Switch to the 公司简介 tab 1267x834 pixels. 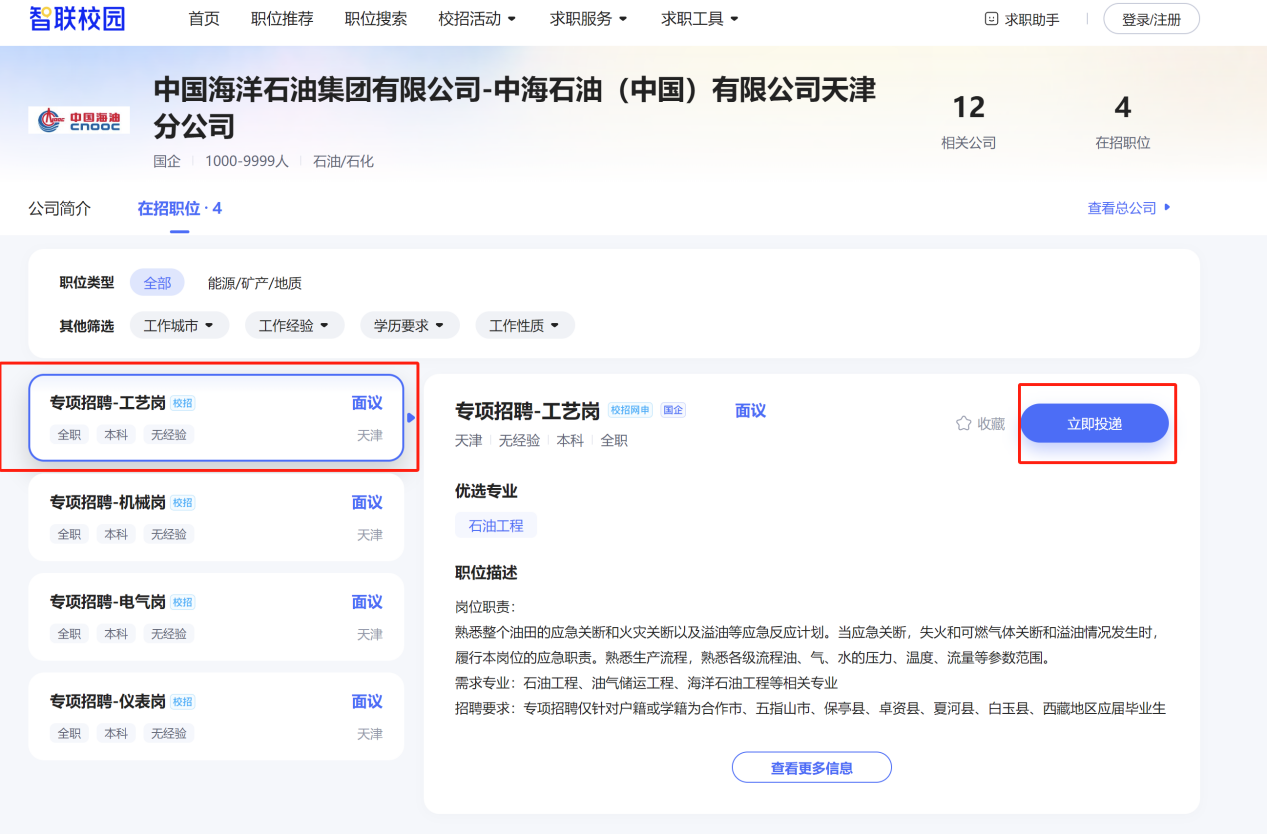pyautogui.click(x=59, y=208)
